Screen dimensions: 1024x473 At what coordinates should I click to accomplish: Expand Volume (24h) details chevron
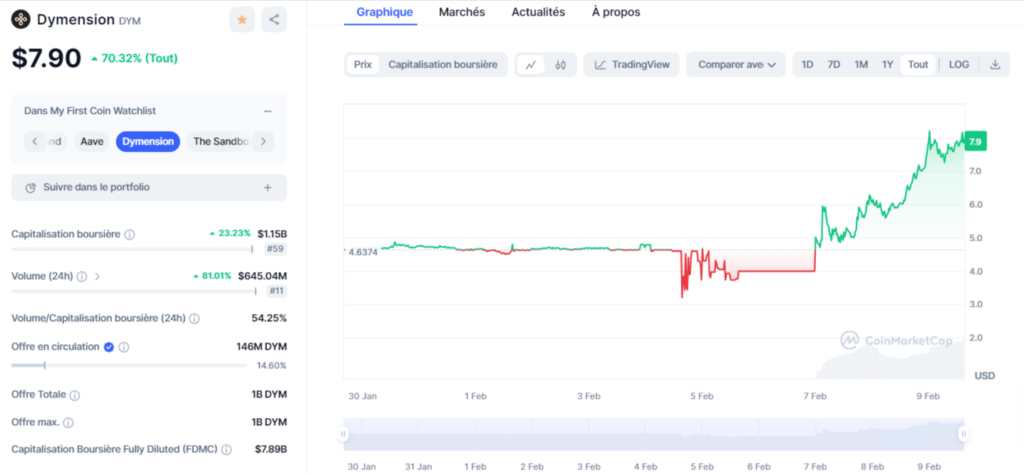97,276
